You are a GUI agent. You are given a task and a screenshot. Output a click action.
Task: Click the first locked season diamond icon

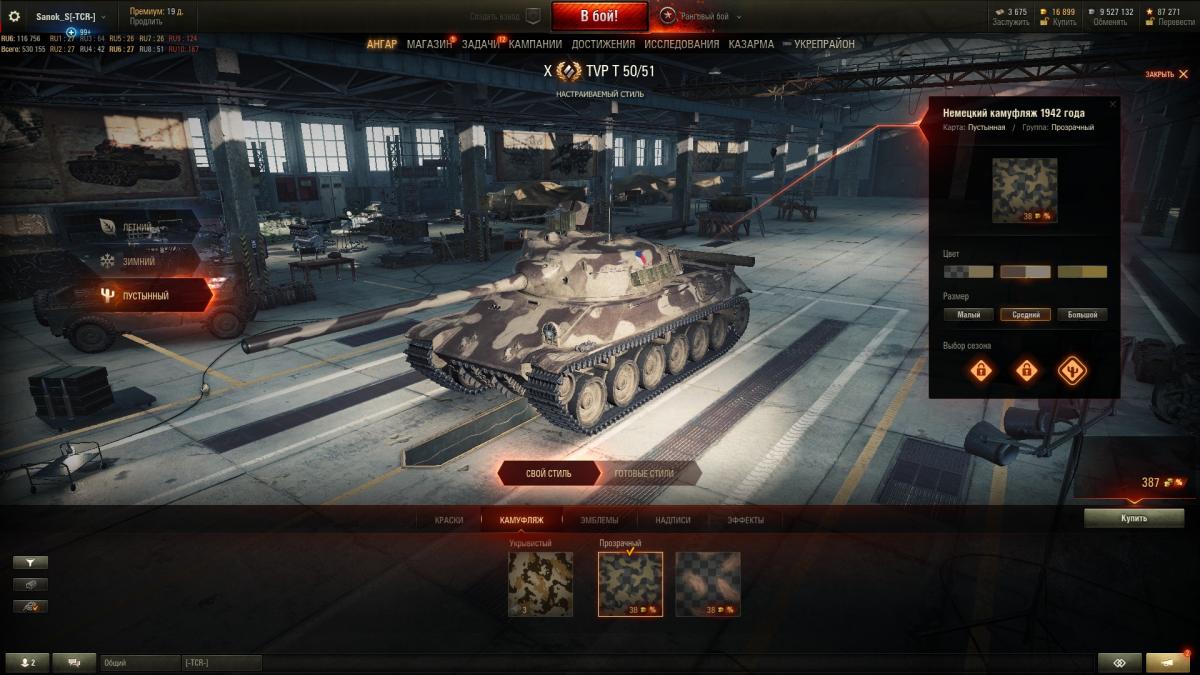tap(982, 371)
